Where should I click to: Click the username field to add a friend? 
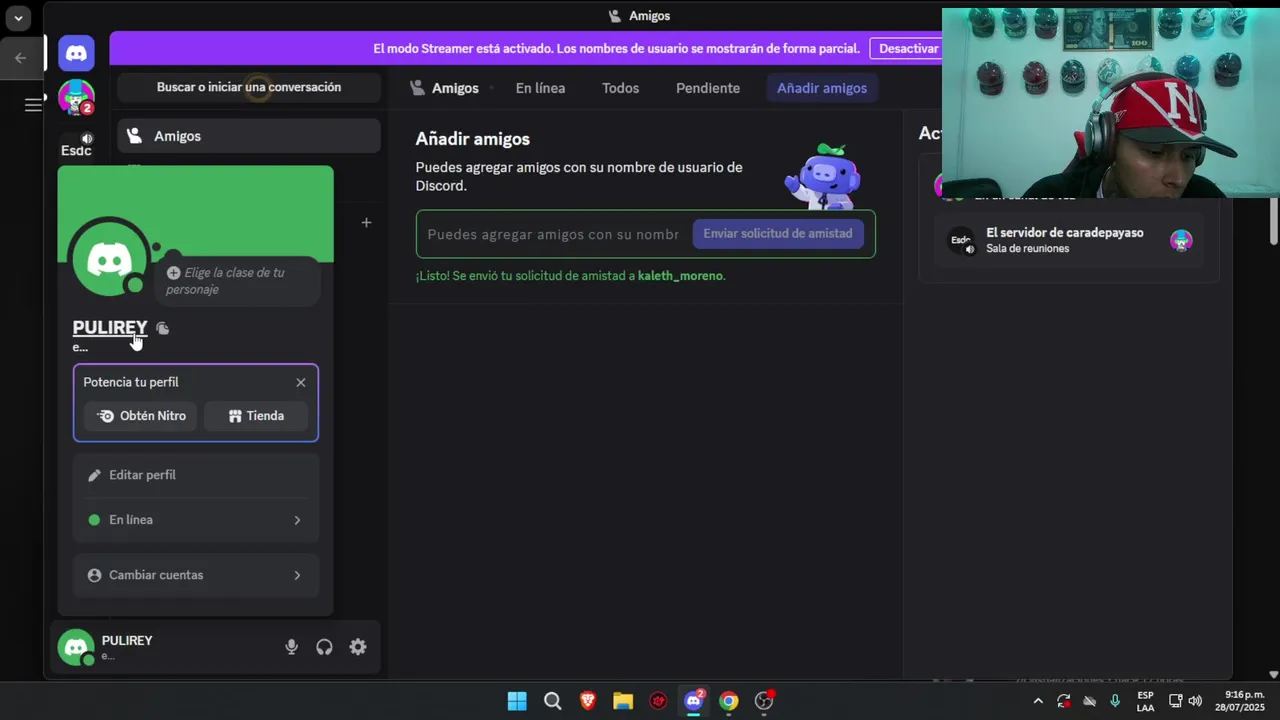tap(553, 234)
